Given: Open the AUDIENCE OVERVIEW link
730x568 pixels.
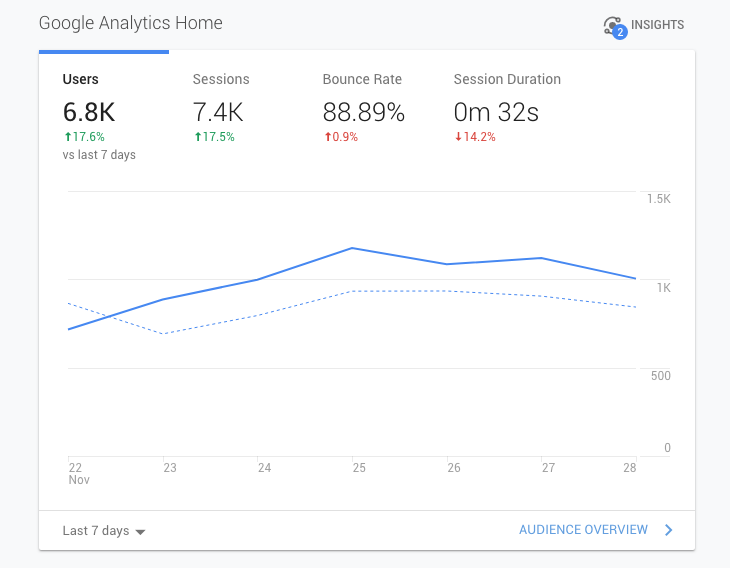Looking at the screenshot, I should [583, 530].
